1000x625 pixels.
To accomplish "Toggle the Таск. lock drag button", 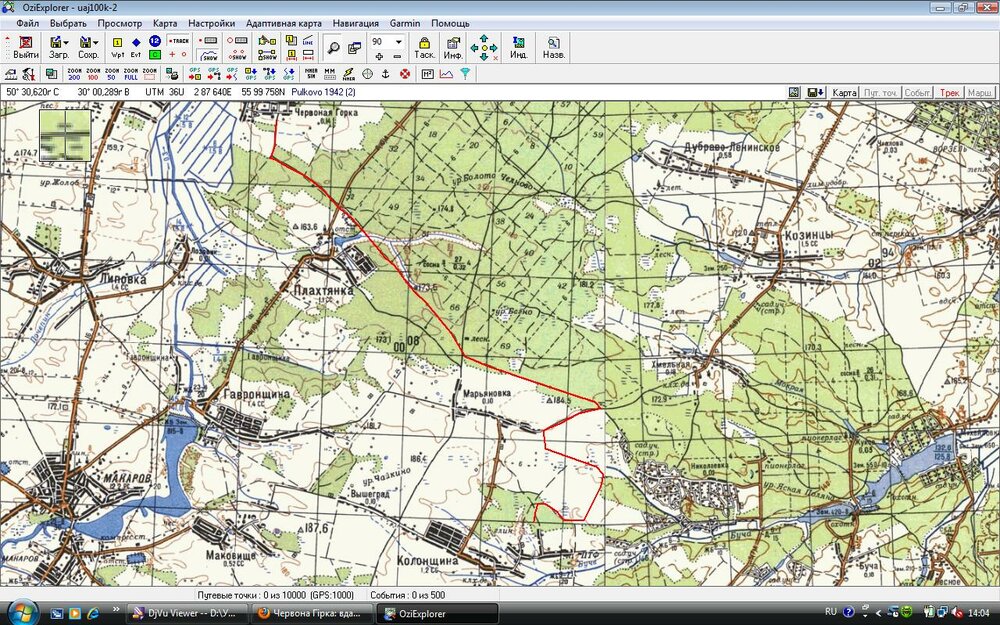I will tap(424, 48).
